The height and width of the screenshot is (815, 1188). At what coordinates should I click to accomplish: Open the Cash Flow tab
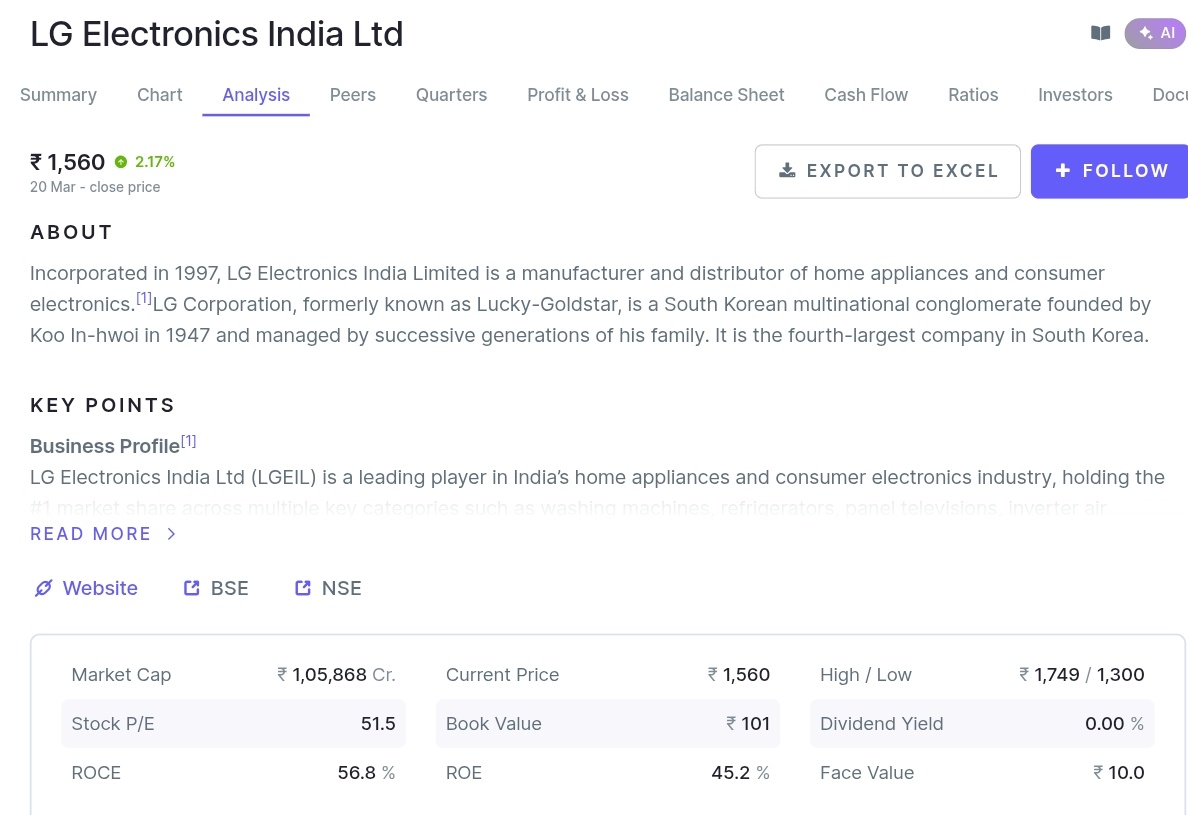click(866, 95)
